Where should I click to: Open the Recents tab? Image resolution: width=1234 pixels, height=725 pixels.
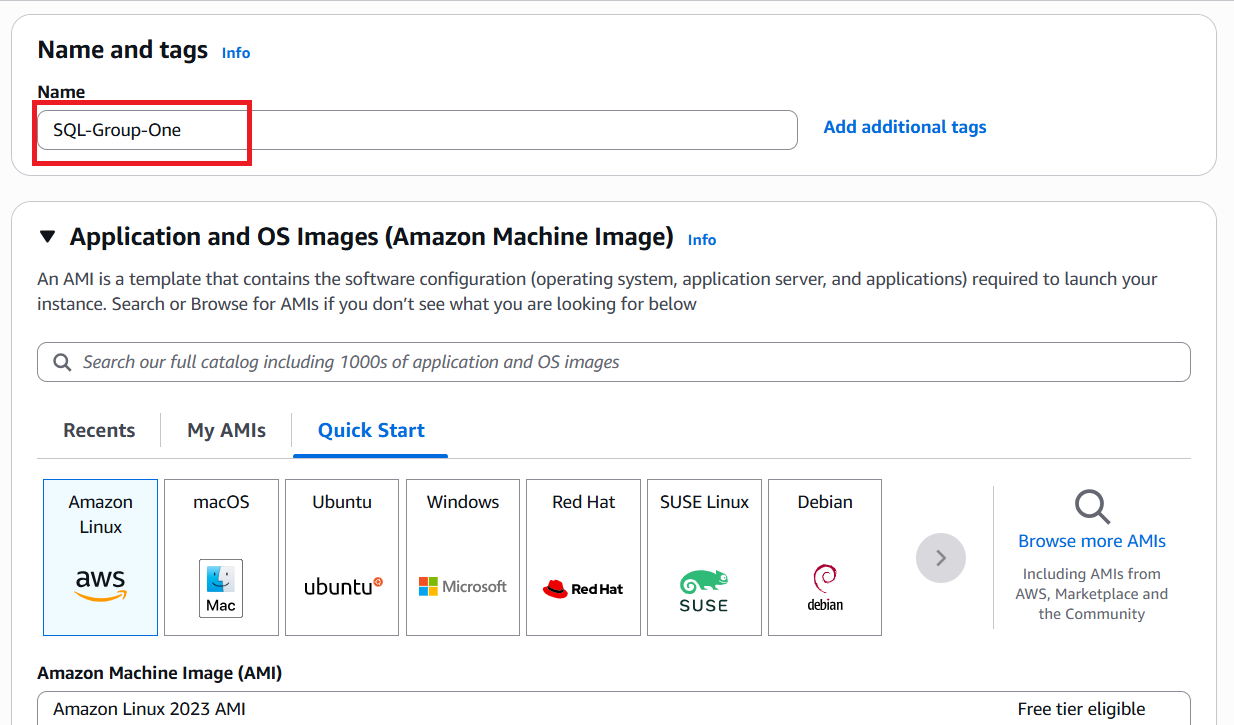(99, 430)
